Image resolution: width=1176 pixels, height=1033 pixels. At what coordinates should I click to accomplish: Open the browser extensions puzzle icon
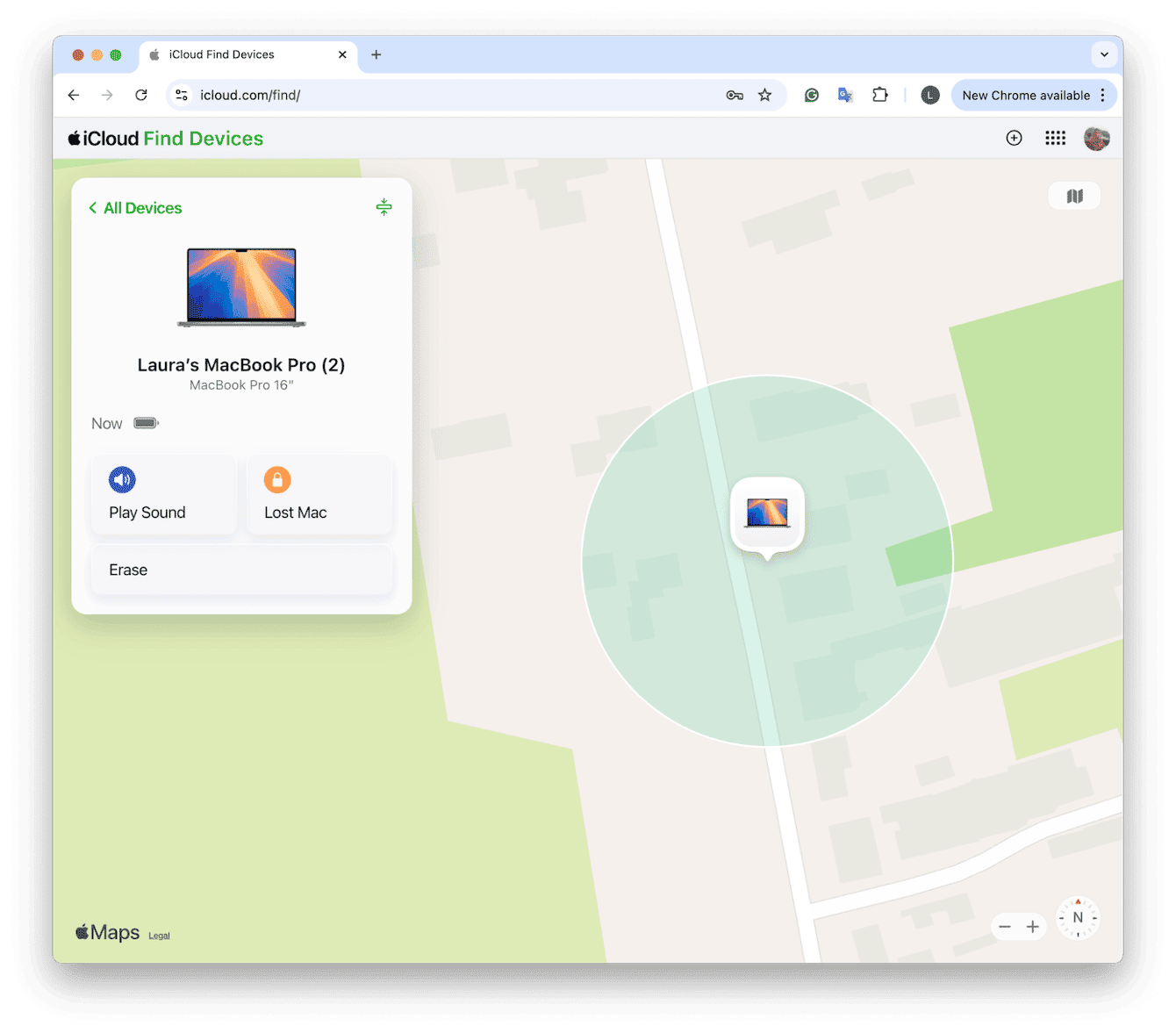(x=880, y=95)
